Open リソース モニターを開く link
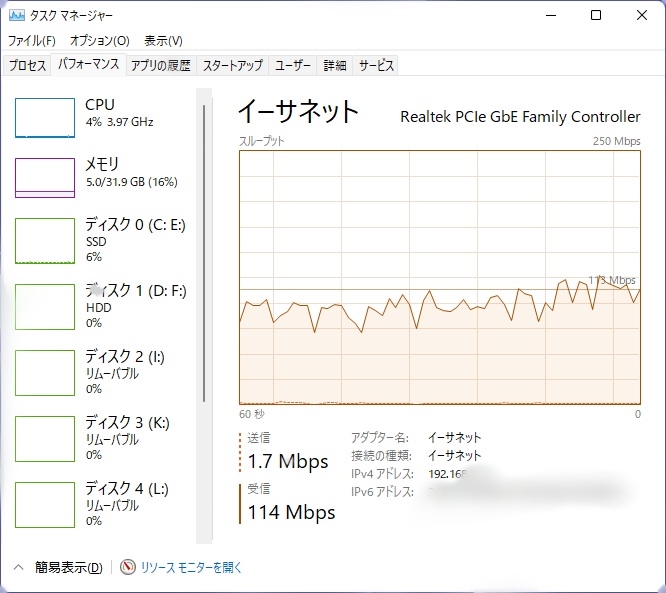 (x=191, y=567)
